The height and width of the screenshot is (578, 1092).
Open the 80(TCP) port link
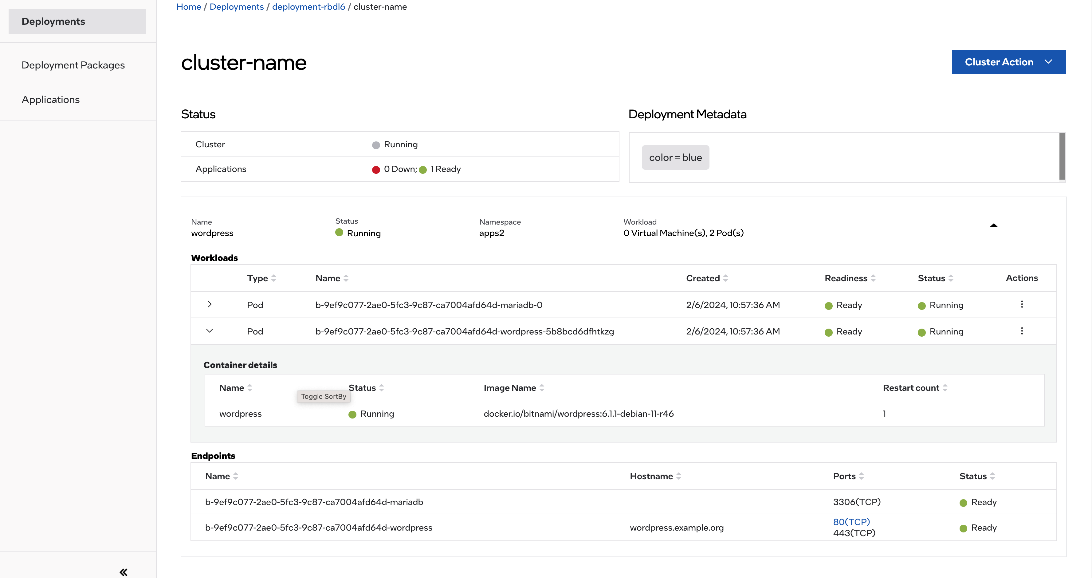pyautogui.click(x=851, y=522)
